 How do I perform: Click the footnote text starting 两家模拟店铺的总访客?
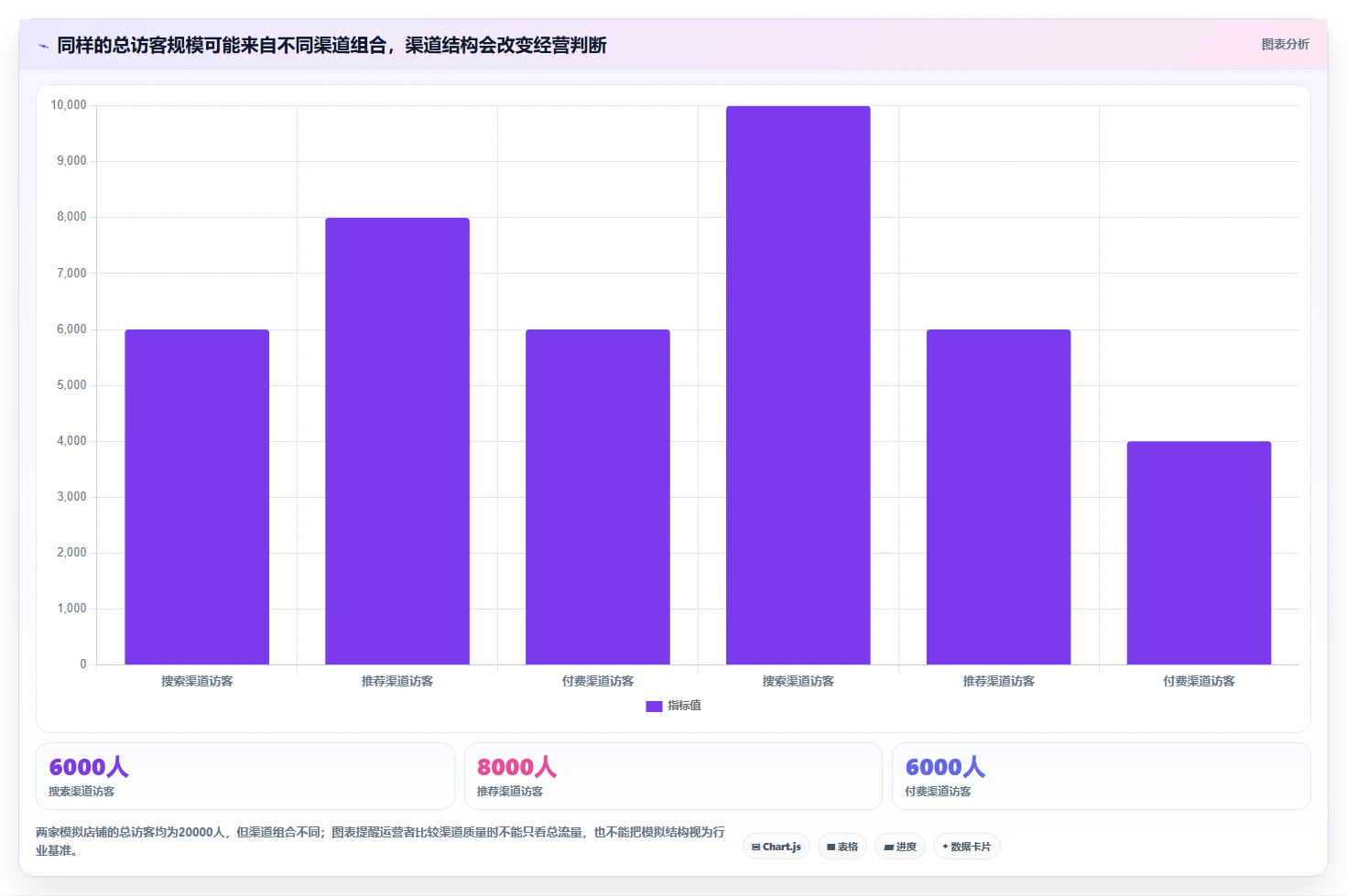point(380,841)
